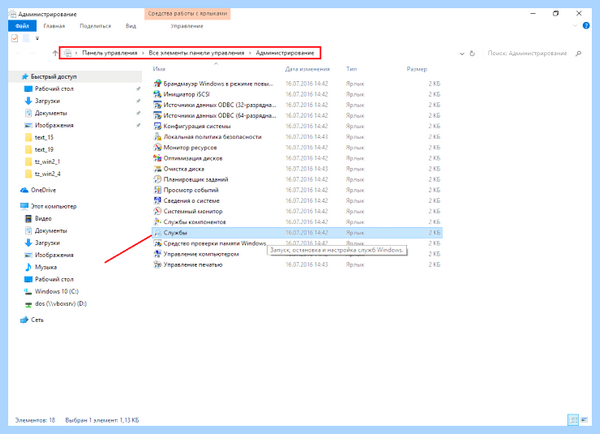Select the Конфигурация системы icon
Viewport: 600px width, 434px height.
[x=157, y=126]
